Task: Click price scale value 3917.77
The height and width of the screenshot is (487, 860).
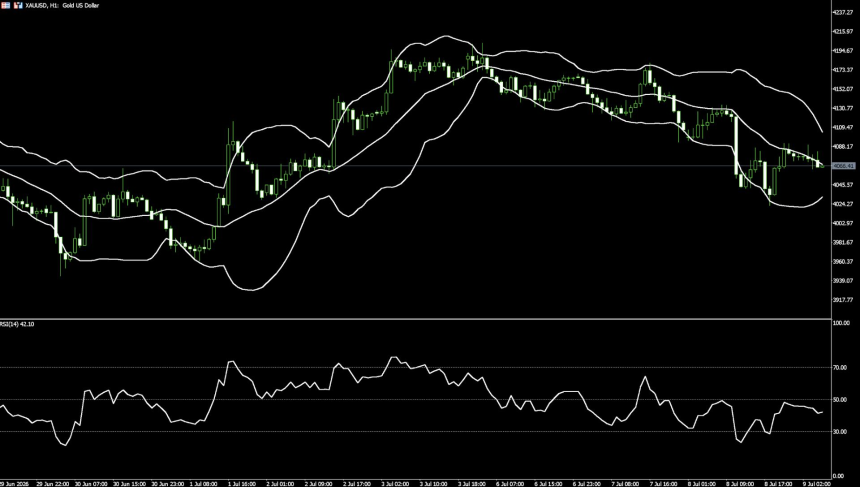Action: point(842,300)
